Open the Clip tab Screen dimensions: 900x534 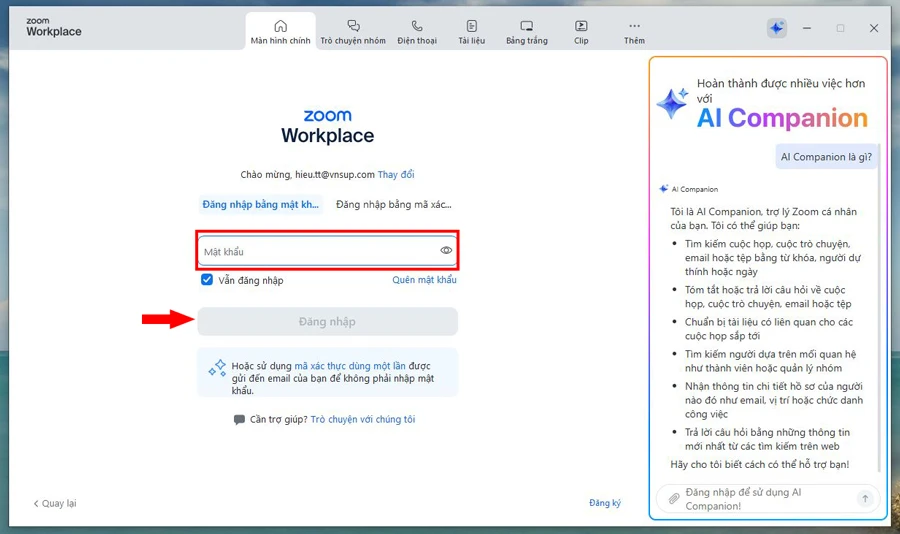coord(581,31)
